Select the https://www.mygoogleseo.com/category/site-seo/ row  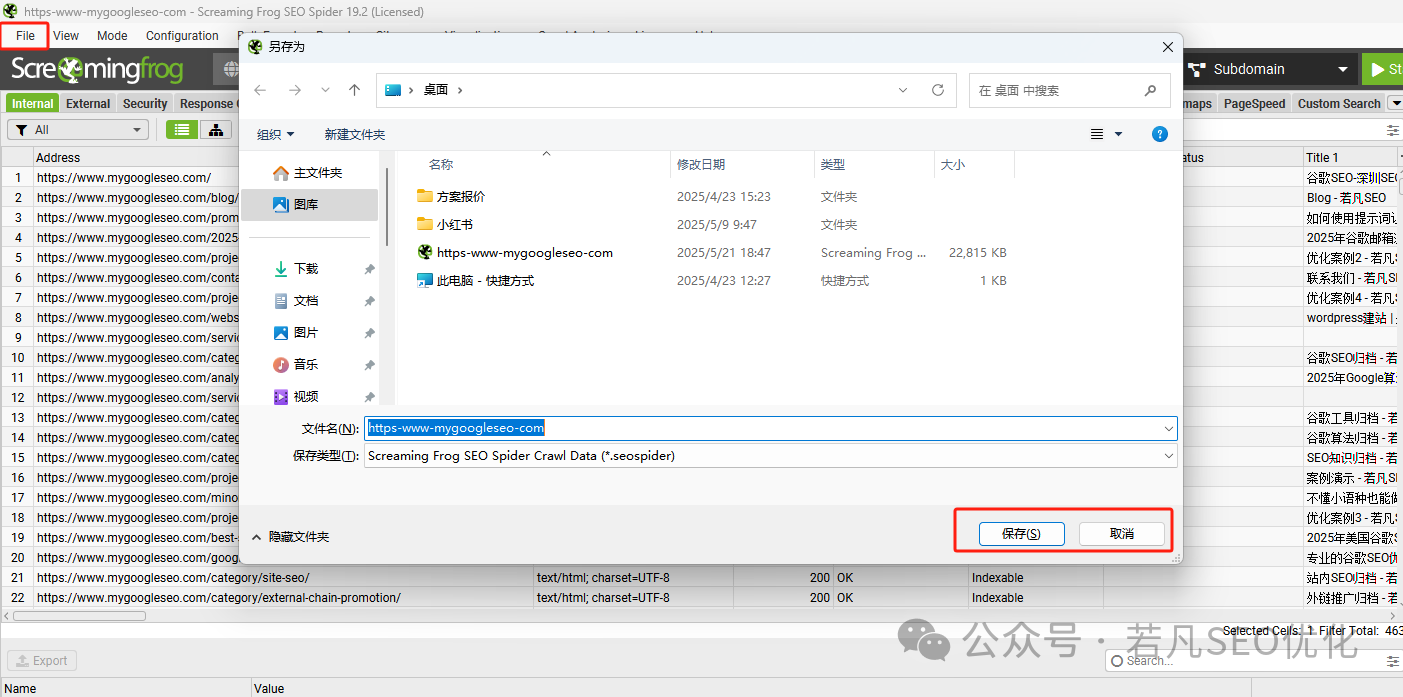tap(700, 578)
